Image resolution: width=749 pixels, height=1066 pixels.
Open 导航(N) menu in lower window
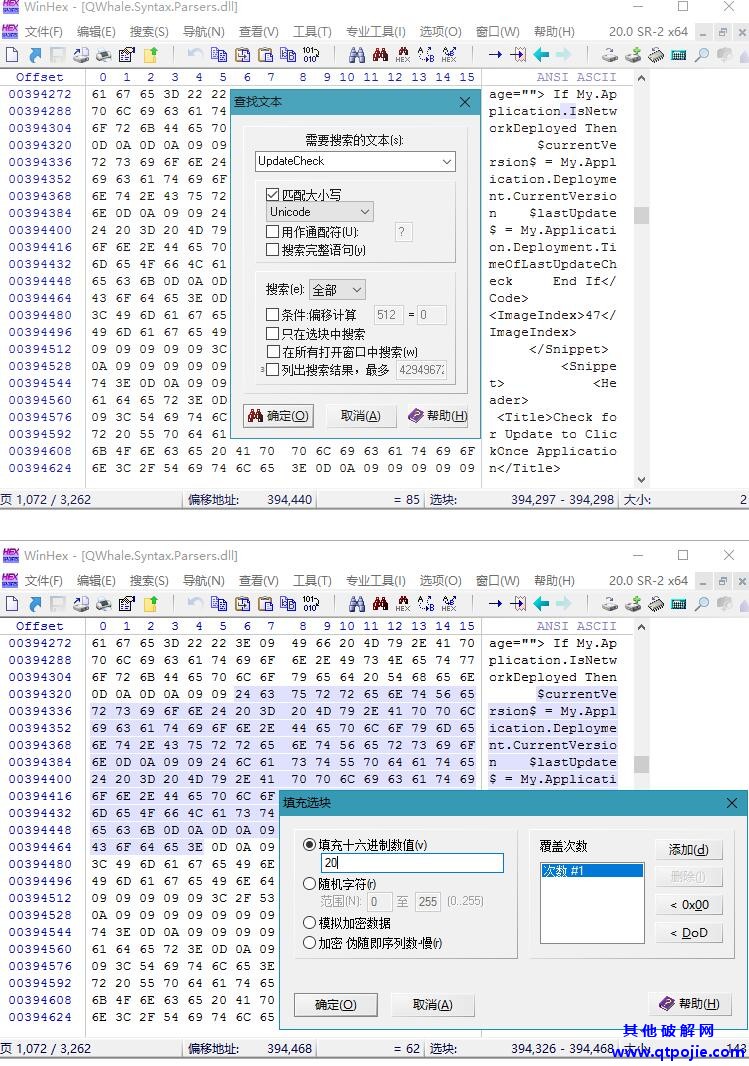(204, 581)
